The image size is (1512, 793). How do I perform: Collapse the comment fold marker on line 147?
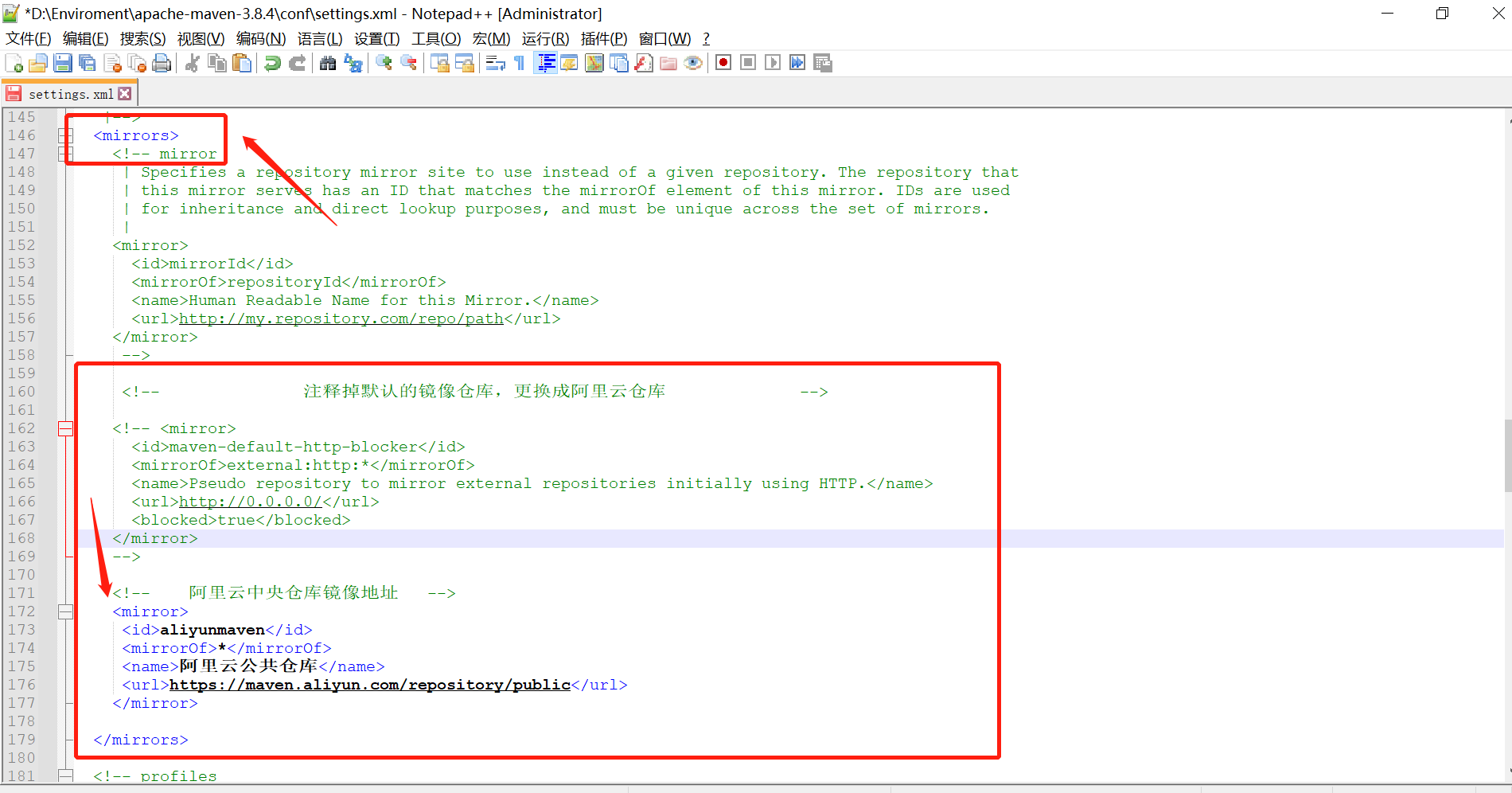point(65,154)
